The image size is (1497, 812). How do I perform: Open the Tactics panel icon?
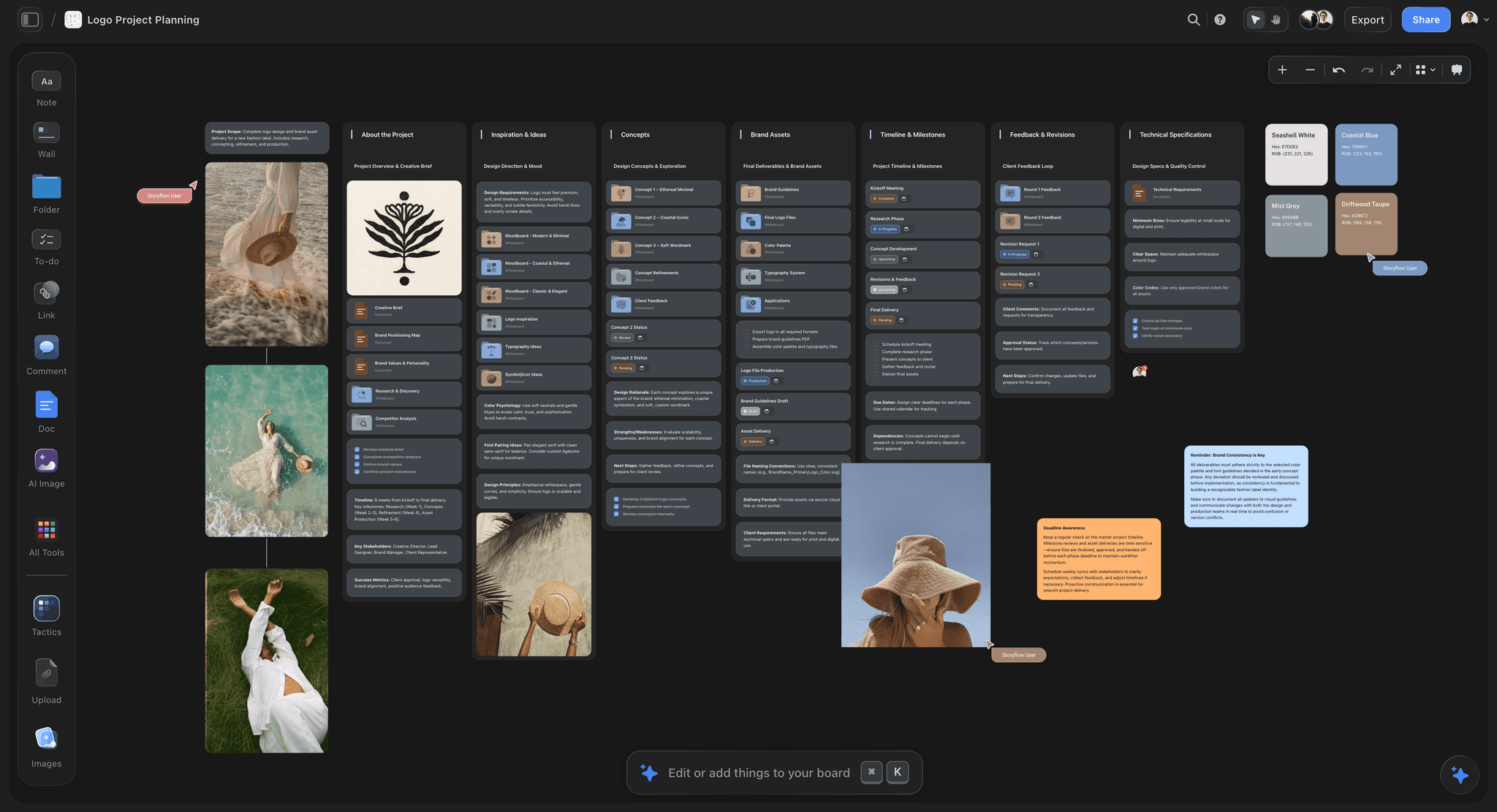coord(46,608)
